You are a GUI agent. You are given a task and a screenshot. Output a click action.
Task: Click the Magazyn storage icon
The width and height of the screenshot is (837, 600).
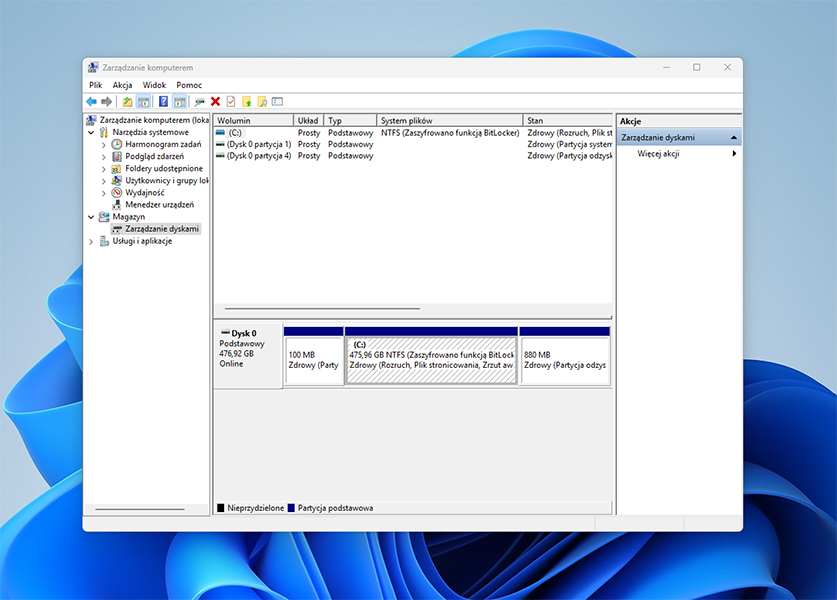click(x=104, y=217)
